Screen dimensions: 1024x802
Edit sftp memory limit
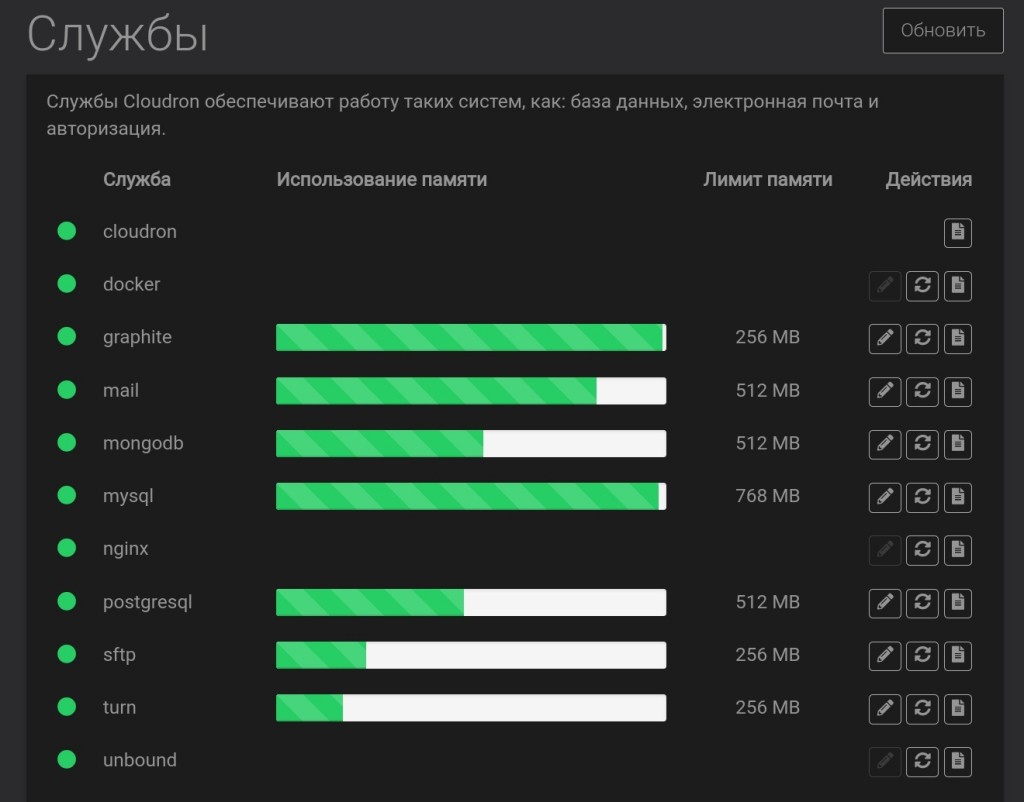click(885, 656)
